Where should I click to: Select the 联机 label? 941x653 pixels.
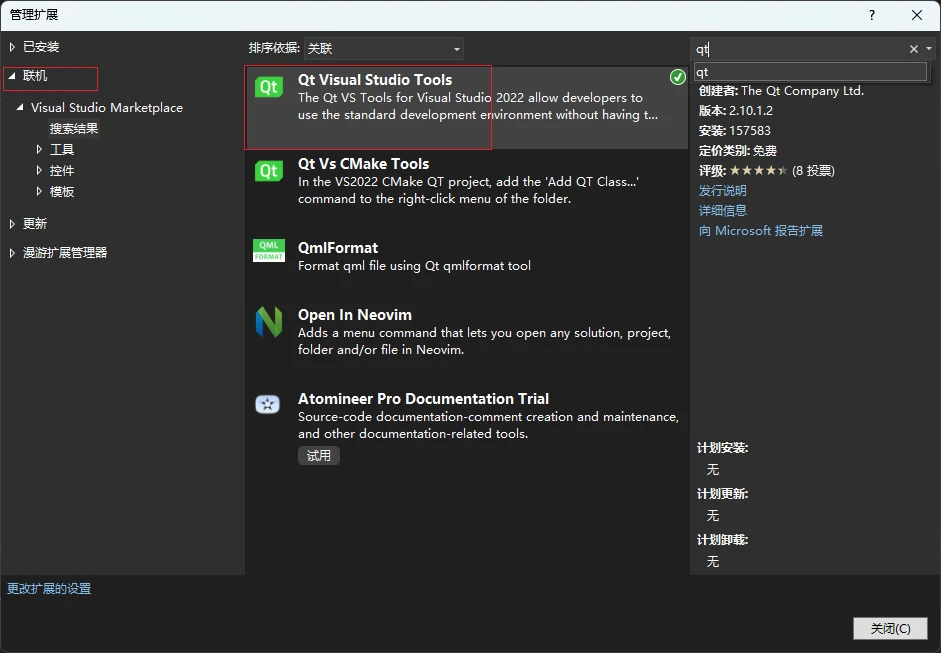35,76
